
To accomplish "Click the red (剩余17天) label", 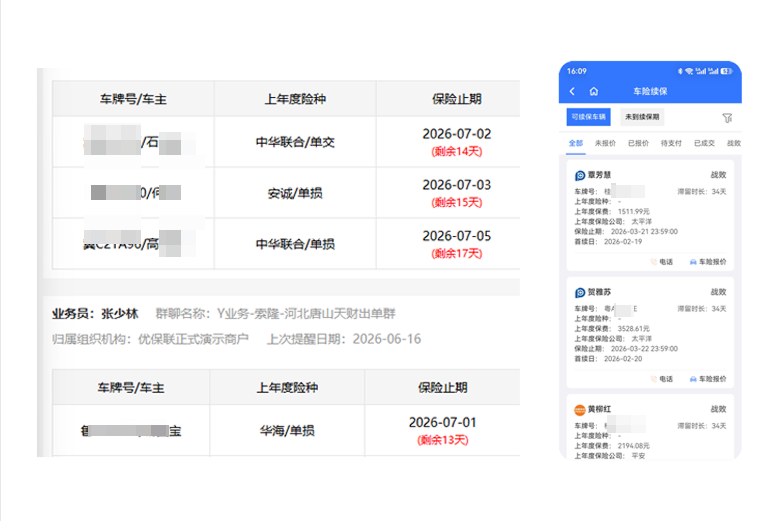I will [457, 254].
